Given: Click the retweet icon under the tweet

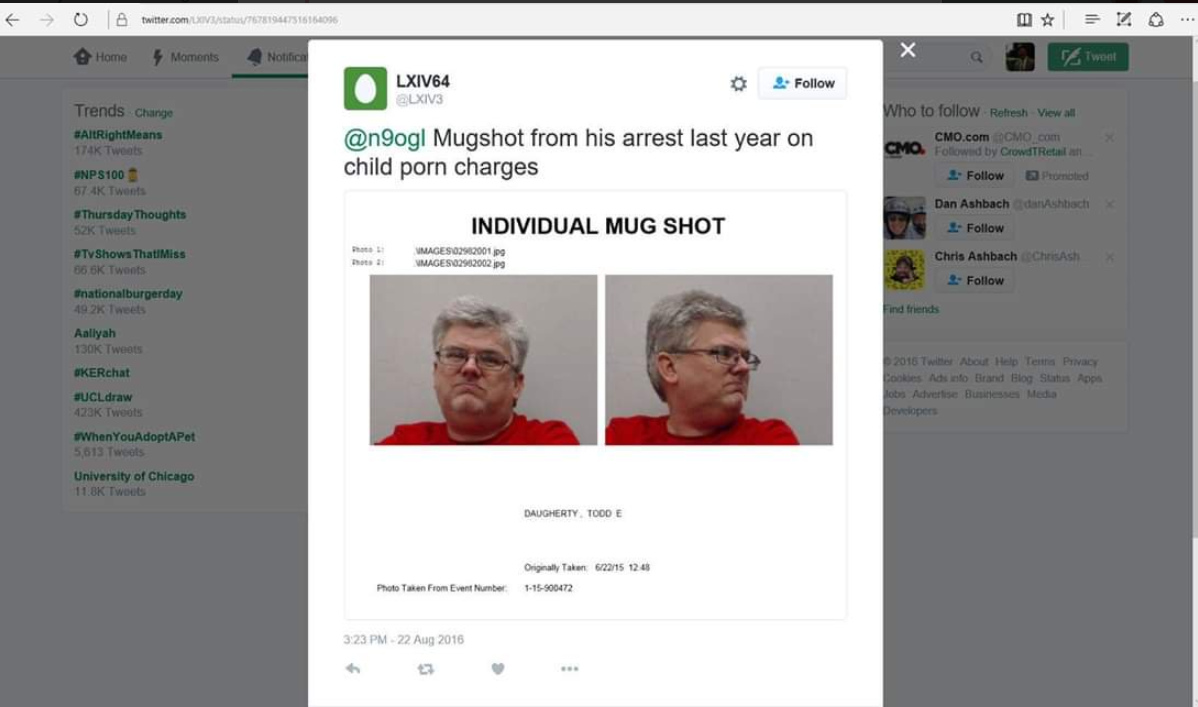Looking at the screenshot, I should [x=426, y=669].
